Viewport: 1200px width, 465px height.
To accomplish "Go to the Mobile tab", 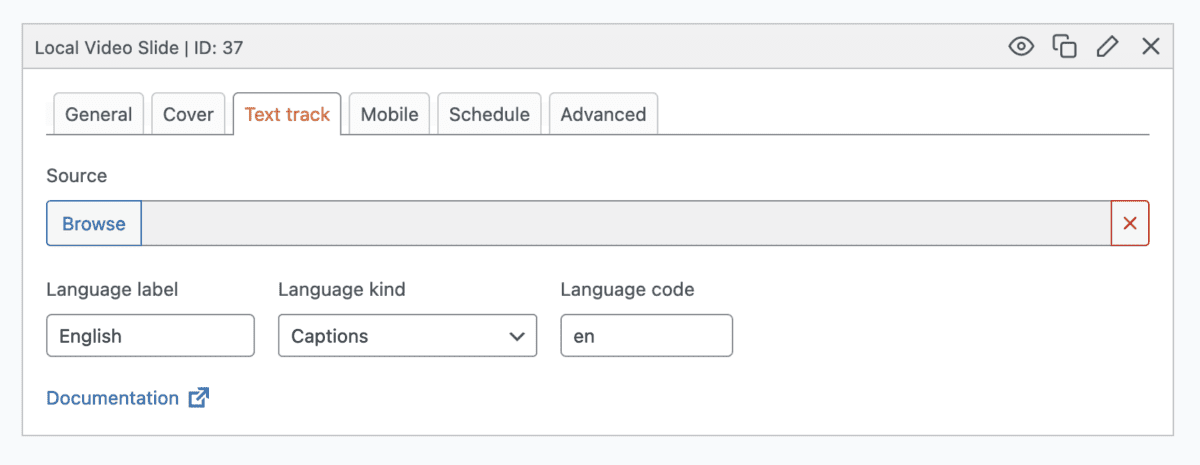I will click(x=389, y=114).
